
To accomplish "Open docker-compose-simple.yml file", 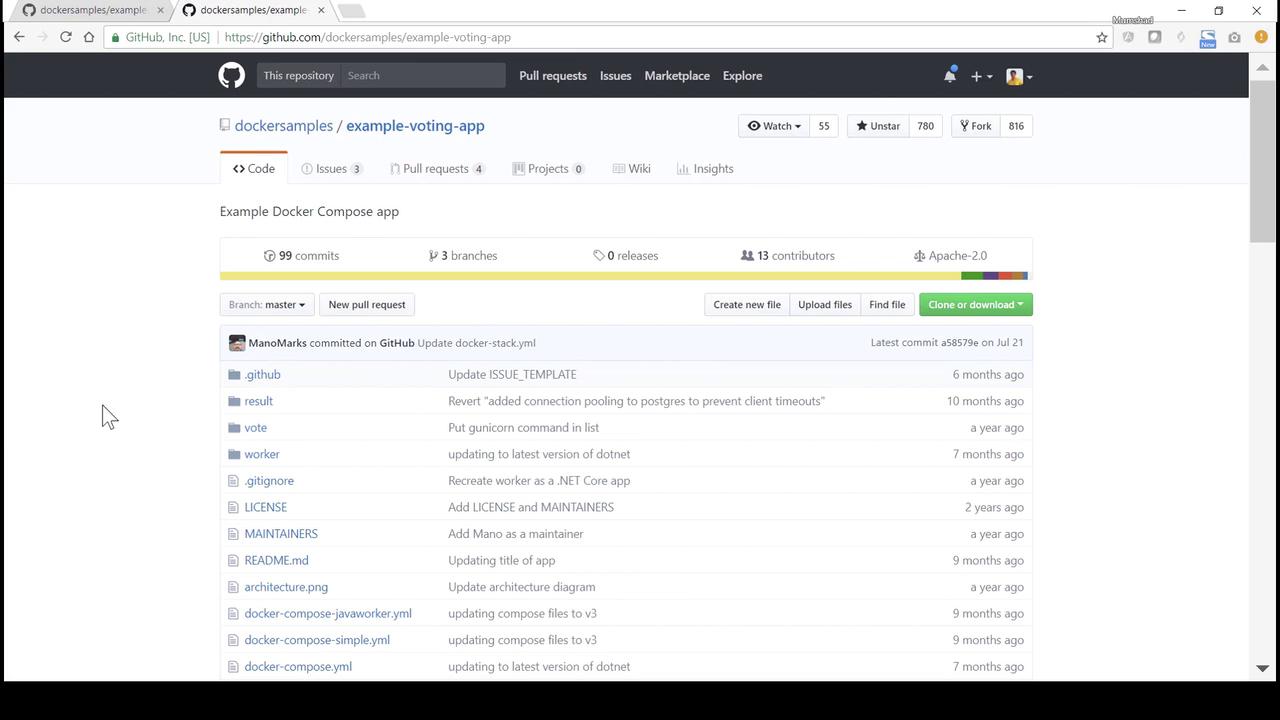I will point(317,640).
